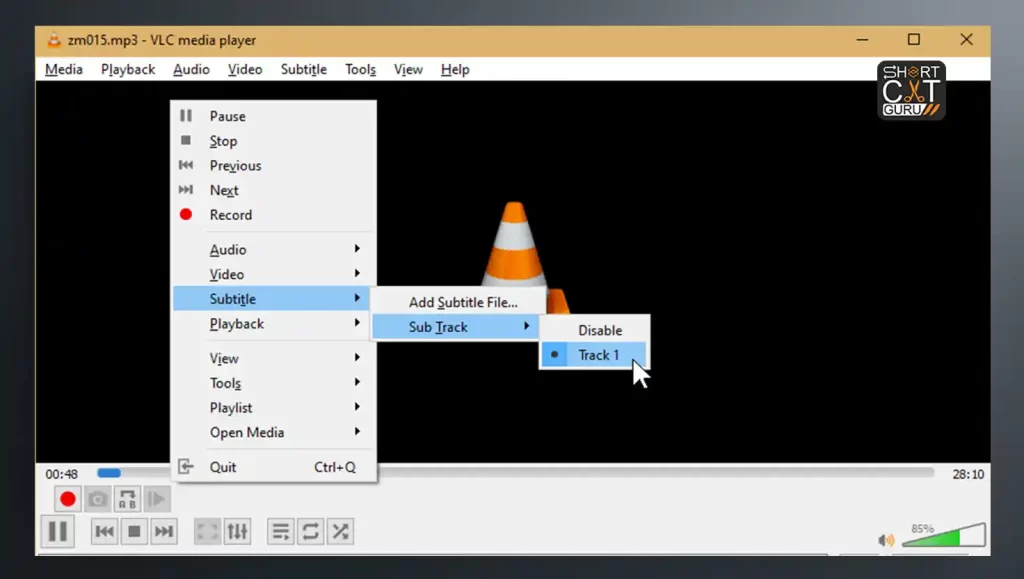Image resolution: width=1024 pixels, height=579 pixels.
Task: Click the VLC cone icon in title bar
Action: [x=54, y=40]
